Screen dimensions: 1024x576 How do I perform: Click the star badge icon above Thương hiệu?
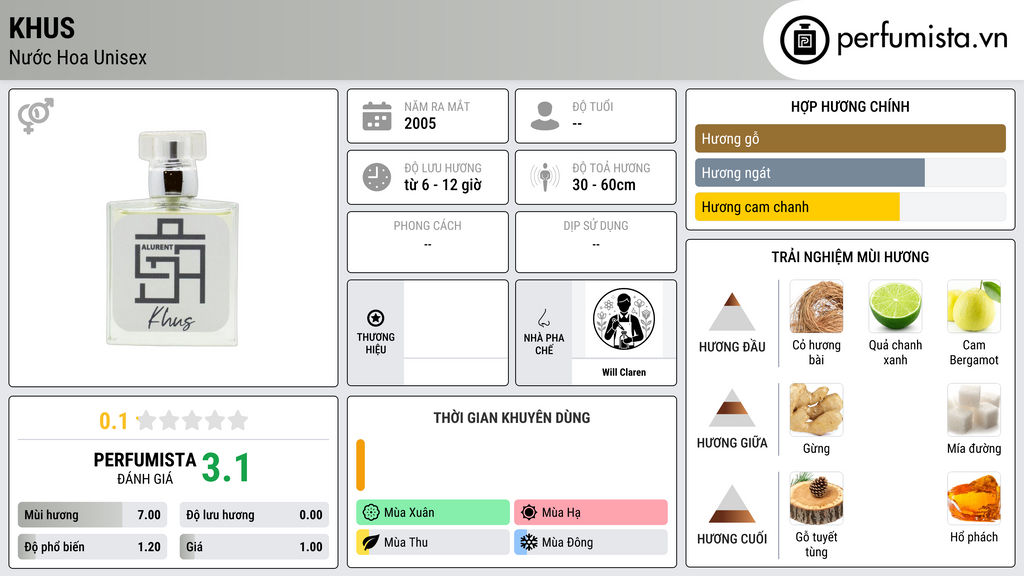coord(376,318)
